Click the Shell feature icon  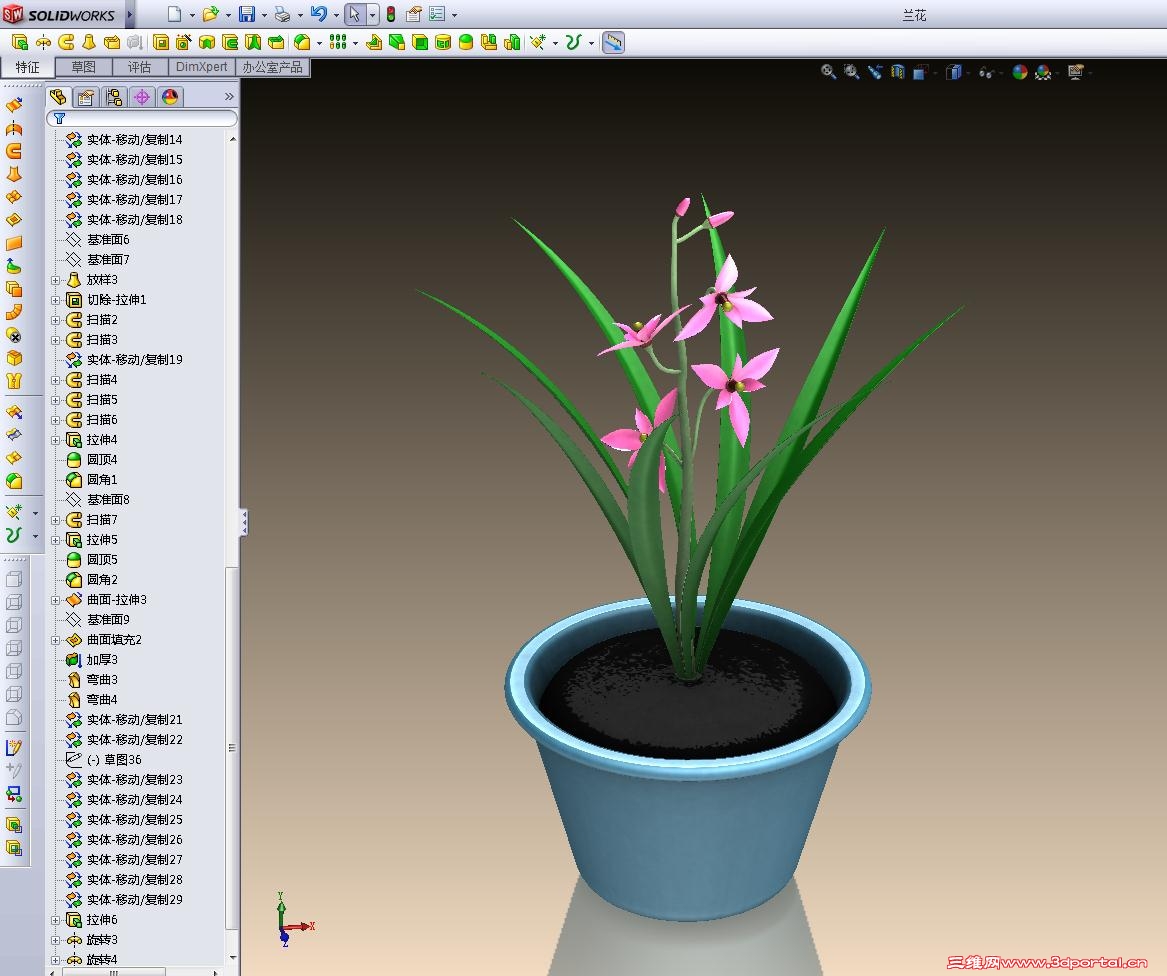pyautogui.click(x=420, y=42)
